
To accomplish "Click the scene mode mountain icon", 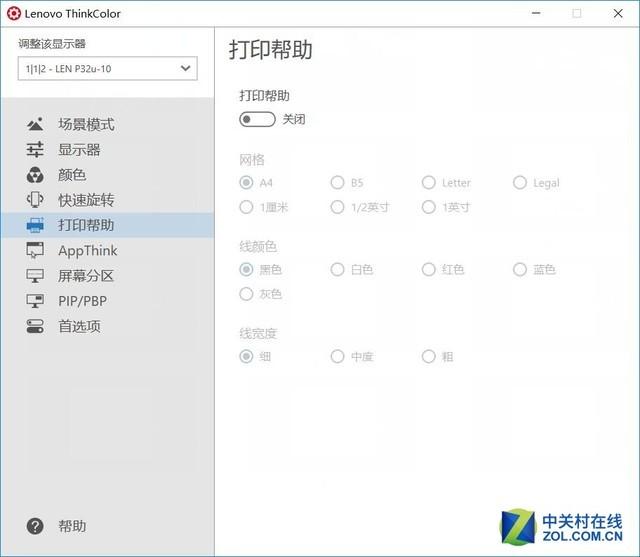I will click(x=35, y=124).
